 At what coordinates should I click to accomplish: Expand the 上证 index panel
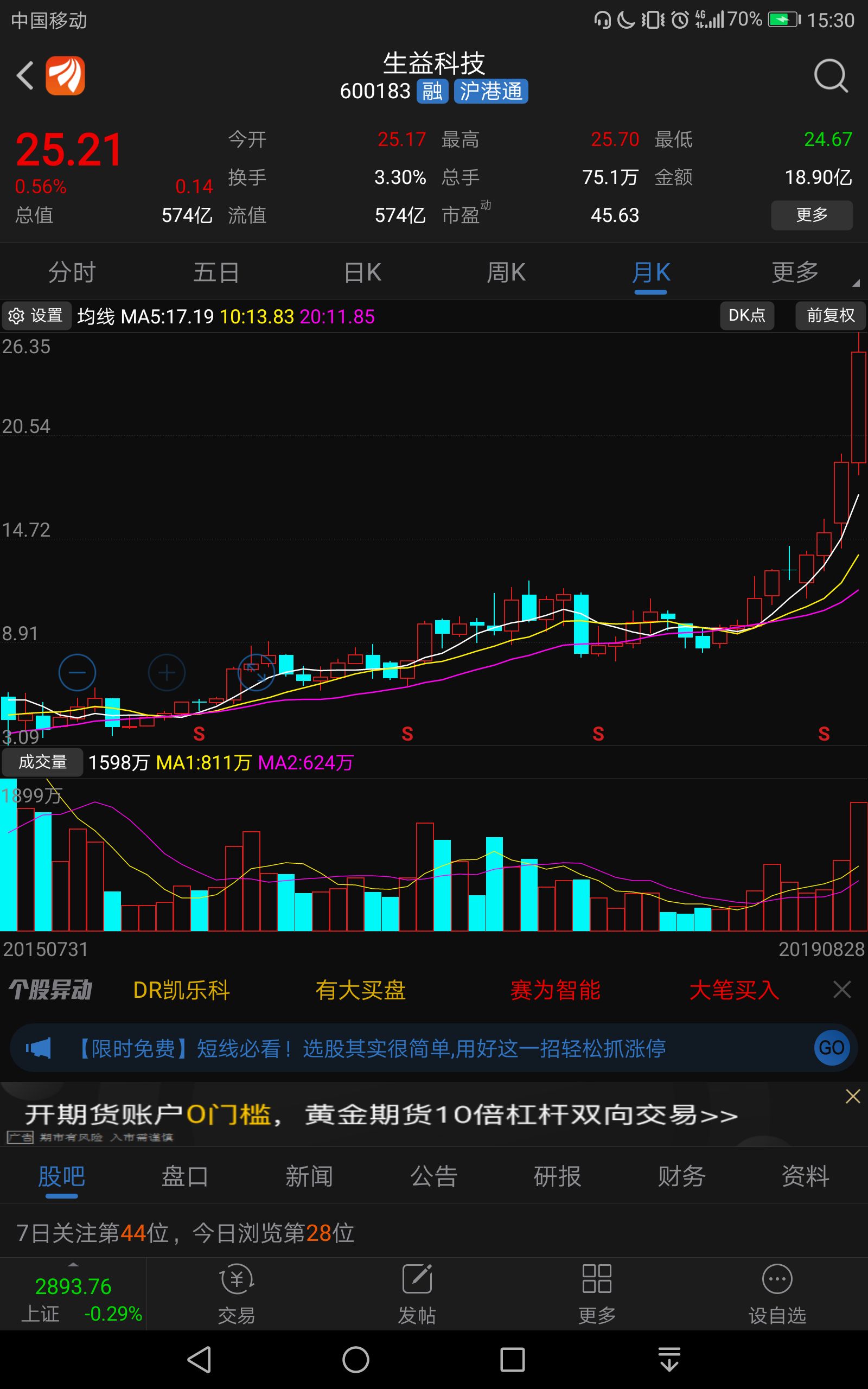(x=73, y=1294)
